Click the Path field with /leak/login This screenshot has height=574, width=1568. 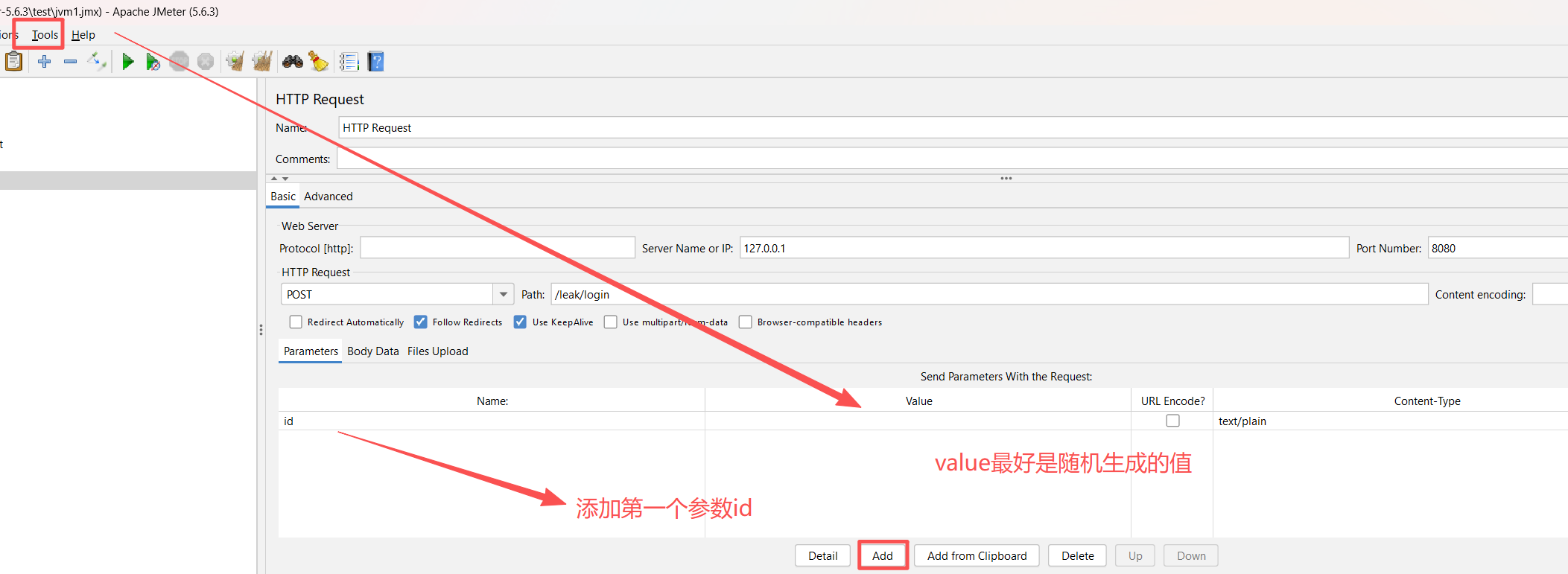(989, 295)
